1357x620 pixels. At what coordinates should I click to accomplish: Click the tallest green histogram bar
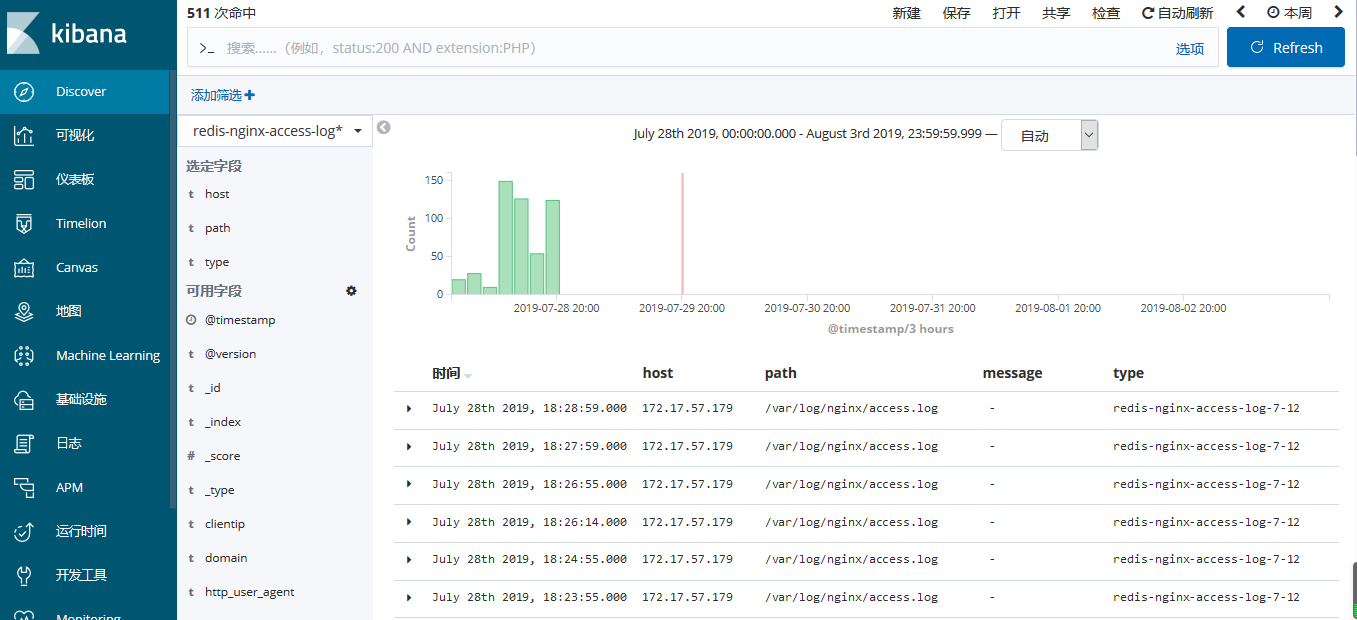tap(505, 238)
